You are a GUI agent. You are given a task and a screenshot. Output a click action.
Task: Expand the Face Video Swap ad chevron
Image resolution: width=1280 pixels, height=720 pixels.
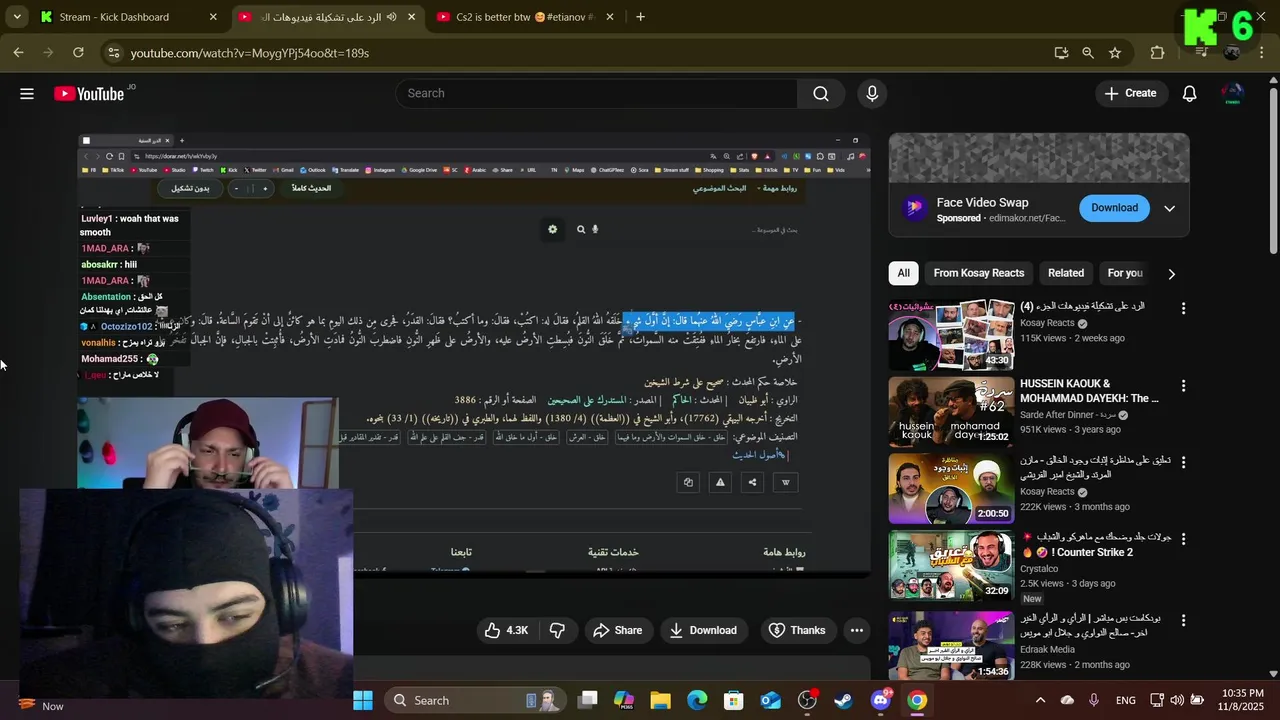pyautogui.click(x=1169, y=208)
